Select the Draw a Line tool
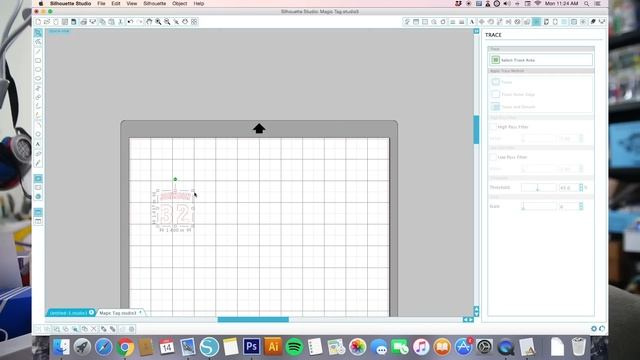 click(38, 51)
